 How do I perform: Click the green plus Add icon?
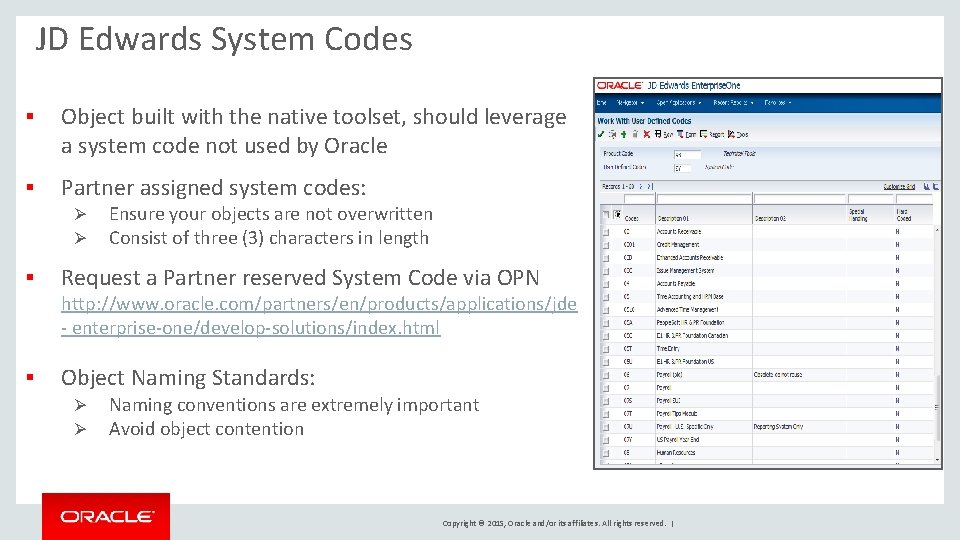623,134
